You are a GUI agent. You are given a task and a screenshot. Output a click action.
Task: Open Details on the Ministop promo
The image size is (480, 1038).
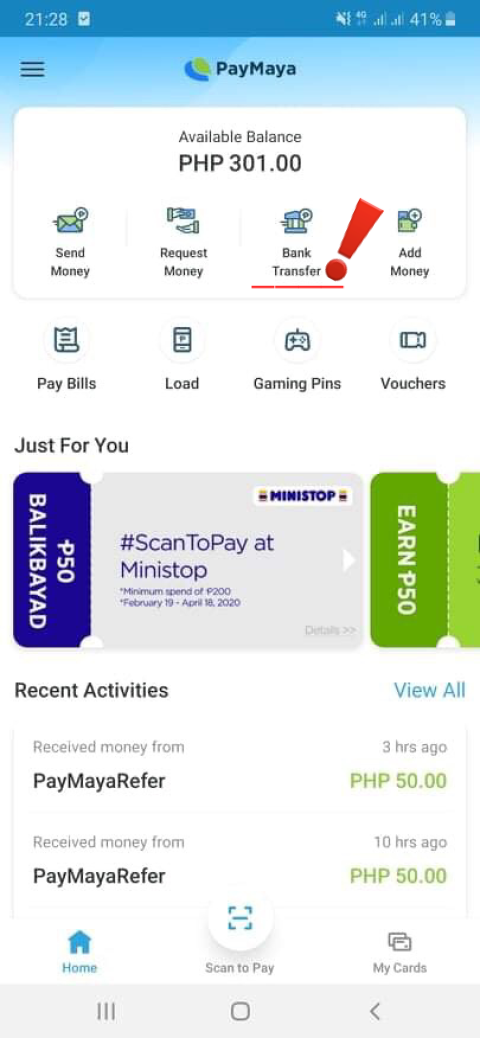(330, 630)
